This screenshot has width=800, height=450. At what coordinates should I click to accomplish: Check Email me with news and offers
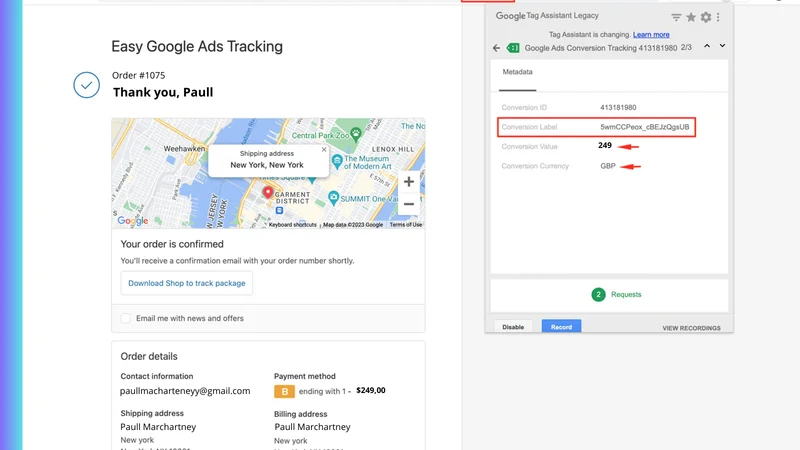tap(126, 318)
